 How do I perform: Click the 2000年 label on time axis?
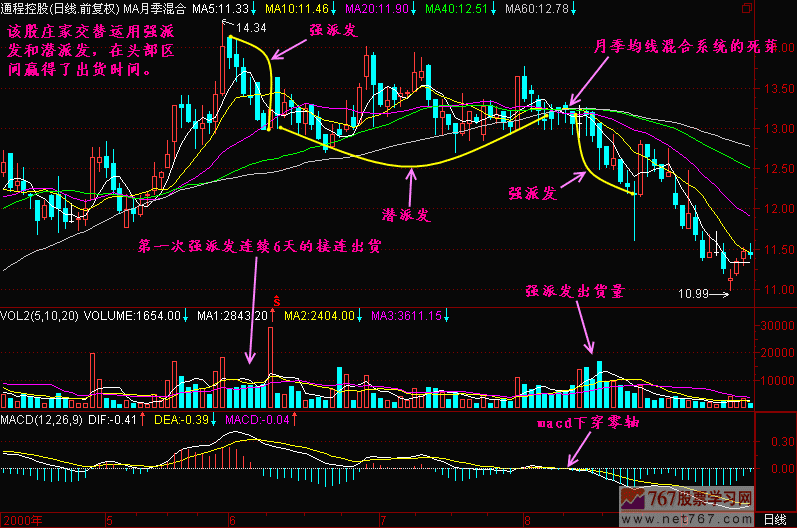pos(20,520)
